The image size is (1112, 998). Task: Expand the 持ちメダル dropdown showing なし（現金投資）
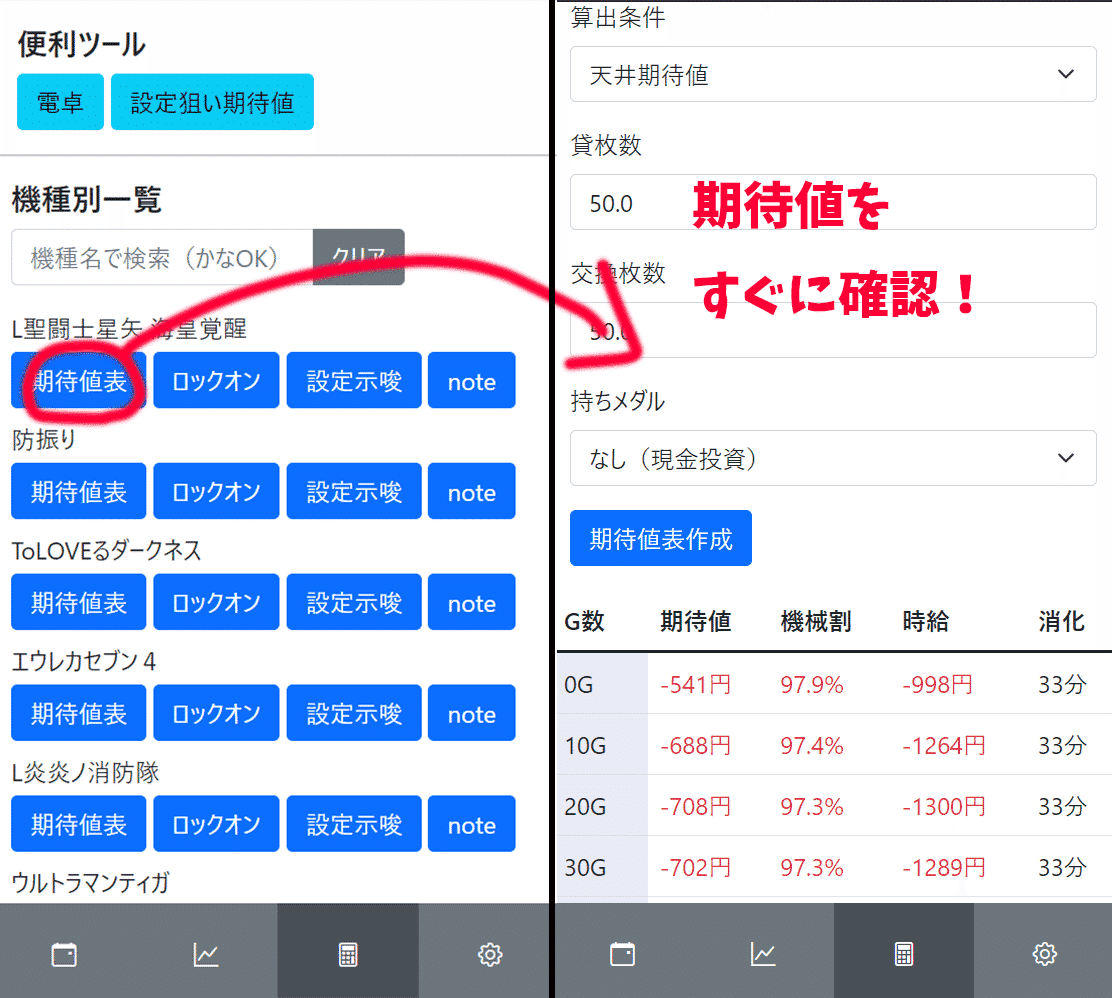point(832,457)
